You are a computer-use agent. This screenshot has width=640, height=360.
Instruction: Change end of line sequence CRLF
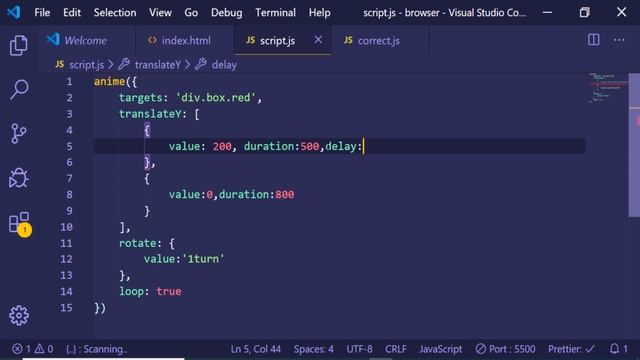coord(396,349)
